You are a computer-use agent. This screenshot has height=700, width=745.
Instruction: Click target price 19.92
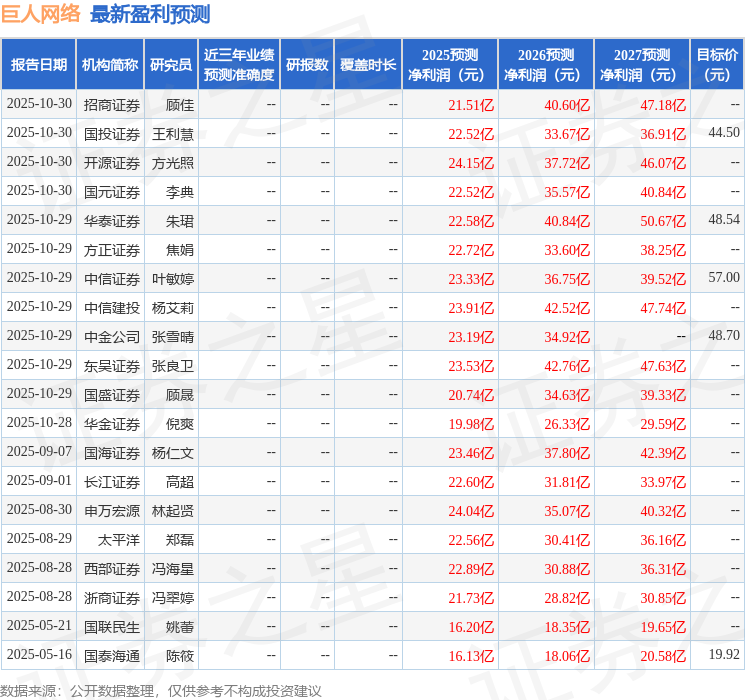pyautogui.click(x=724, y=654)
